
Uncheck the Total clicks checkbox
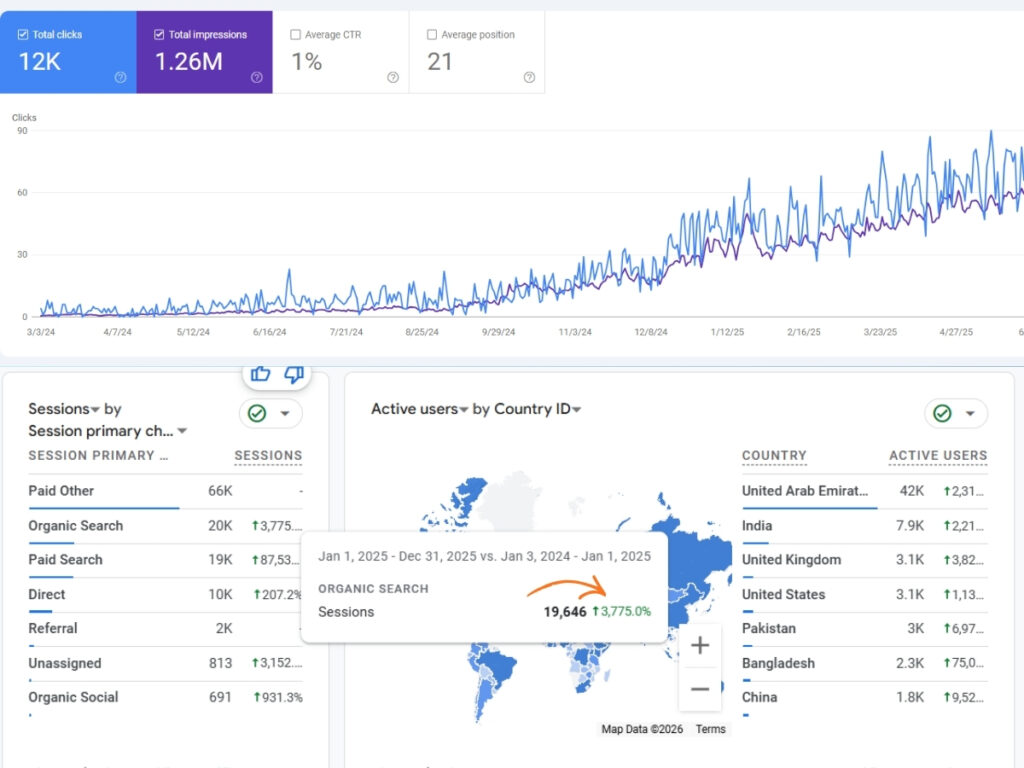pyautogui.click(x=23, y=35)
